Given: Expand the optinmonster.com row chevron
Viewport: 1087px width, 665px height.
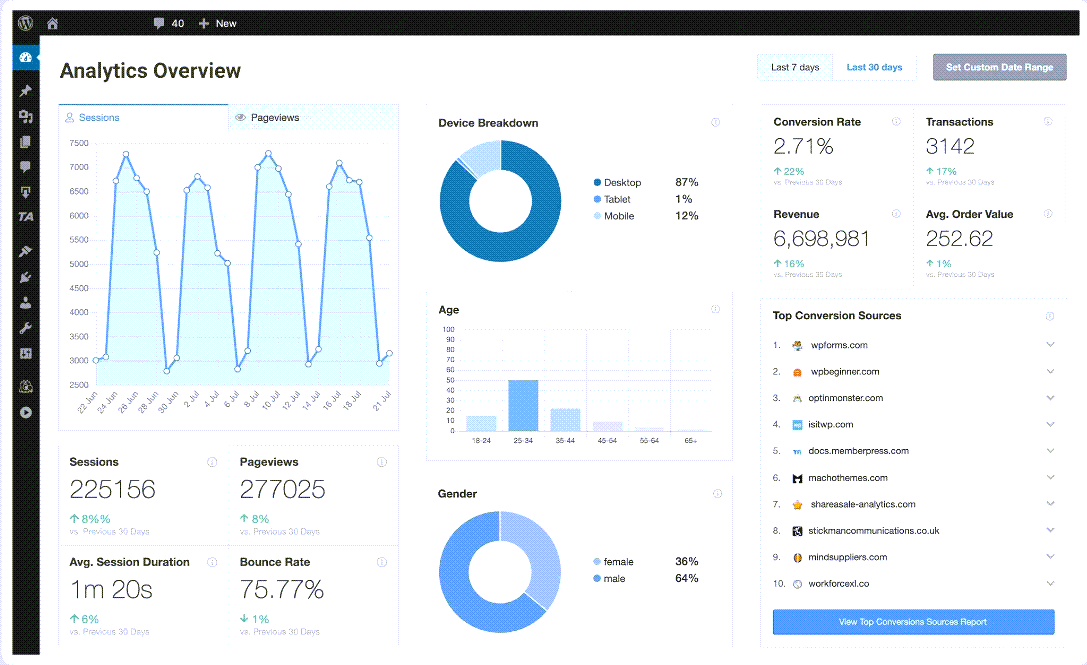Looking at the screenshot, I should coord(1050,398).
